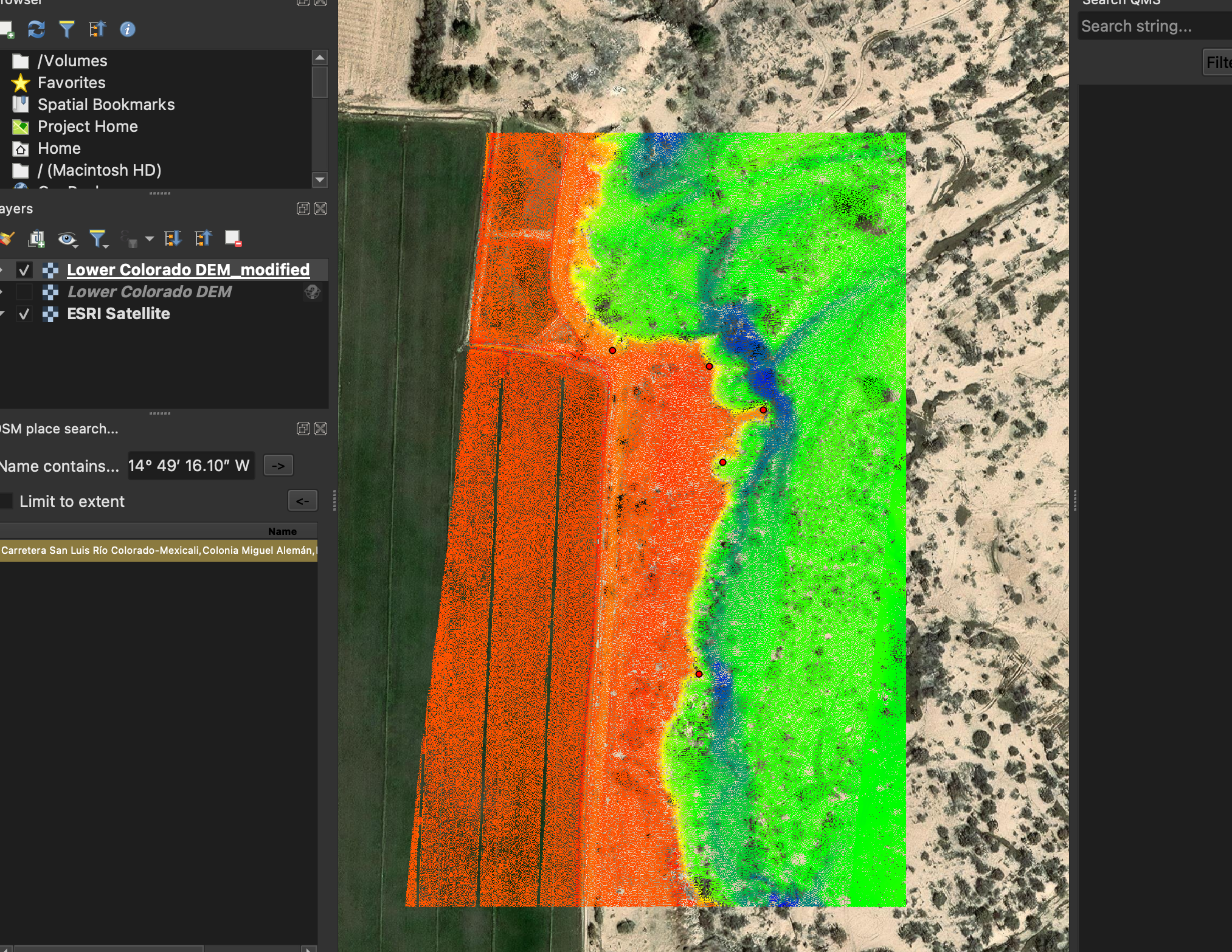Check Limit to extent option
This screenshot has height=952, width=1232.
pos(6,502)
